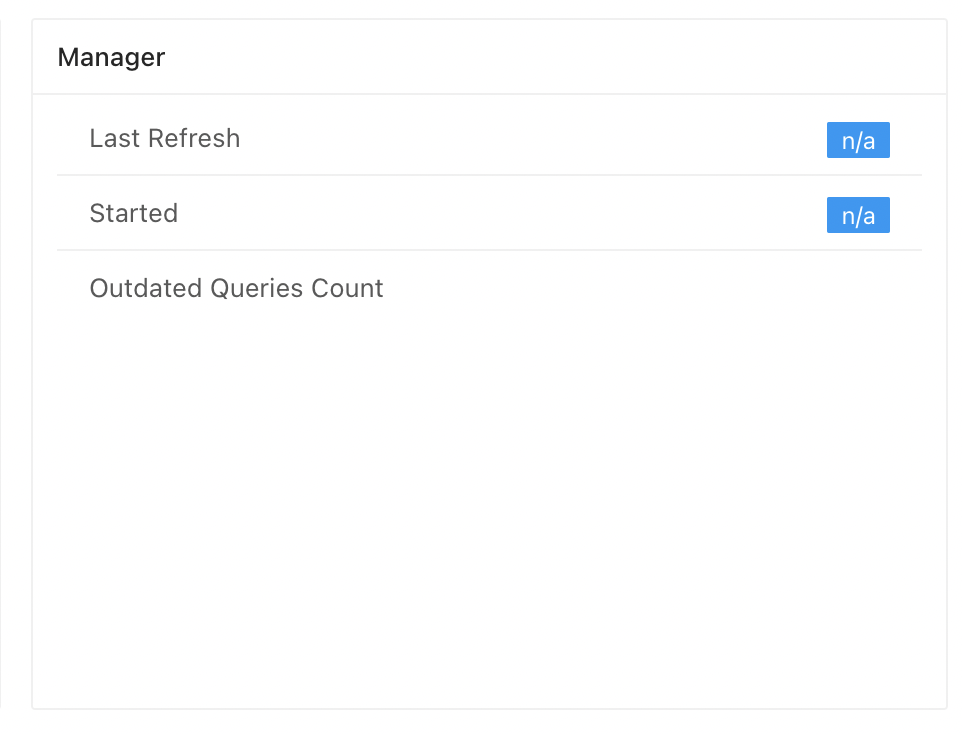Select the Last Refresh row
The width and height of the screenshot is (962, 734).
click(x=490, y=138)
